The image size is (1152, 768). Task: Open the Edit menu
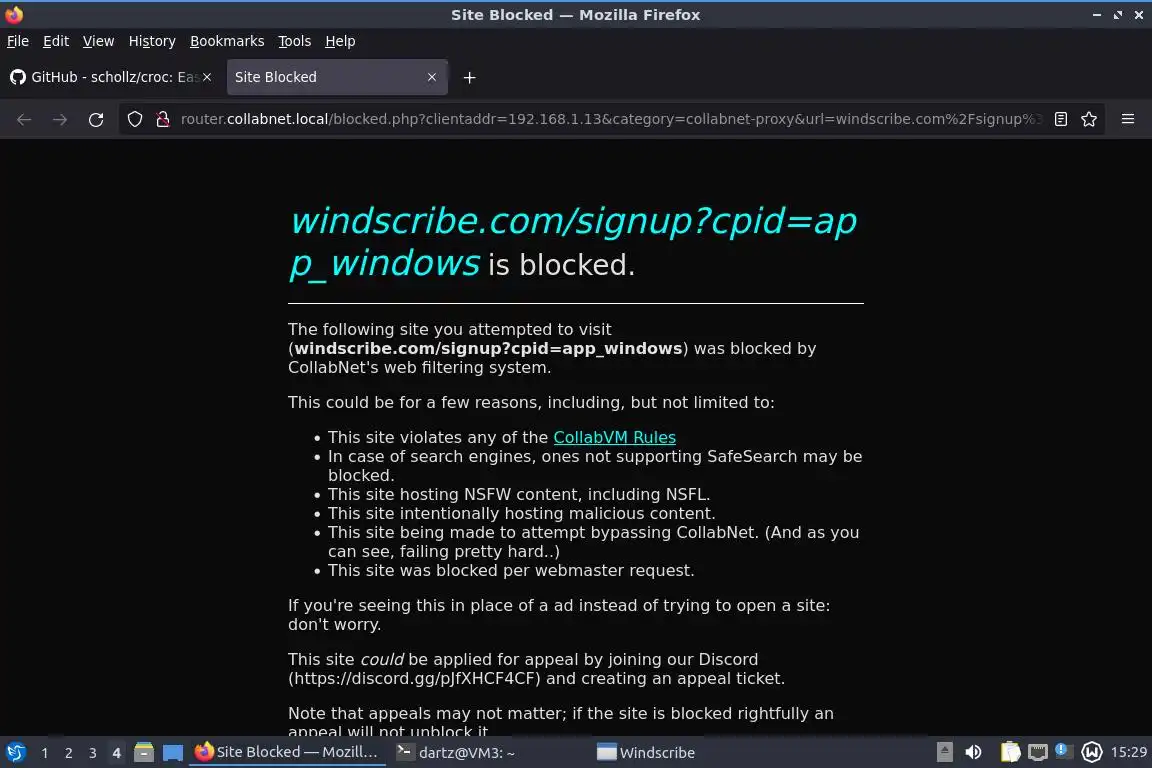(x=56, y=41)
